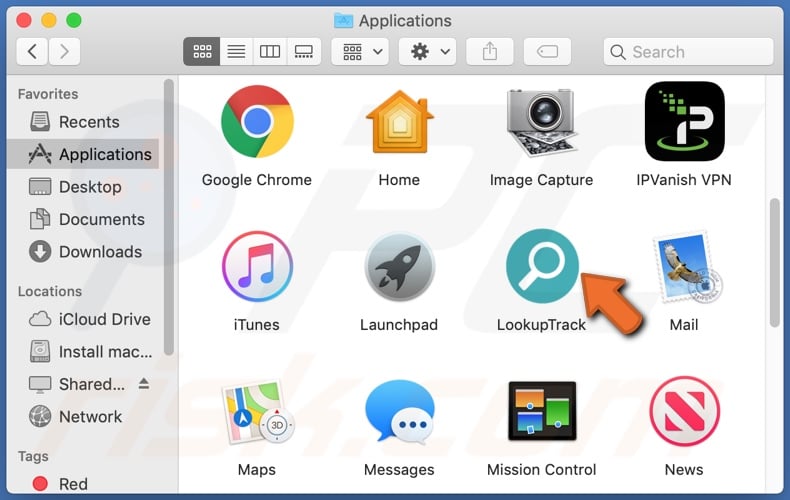
Task: Select the Image Capture app icon
Action: coord(542,122)
